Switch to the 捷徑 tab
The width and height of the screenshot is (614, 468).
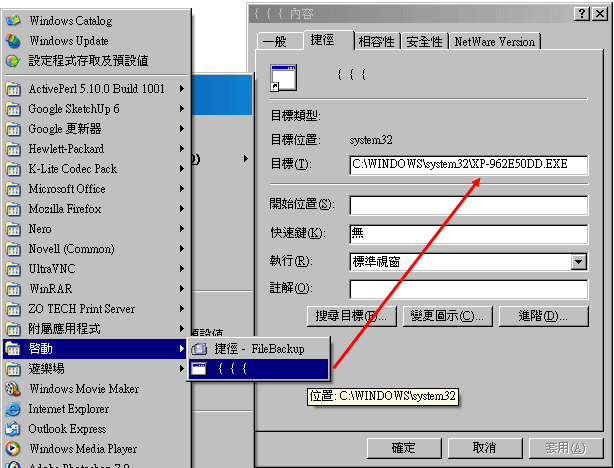[x=328, y=40]
